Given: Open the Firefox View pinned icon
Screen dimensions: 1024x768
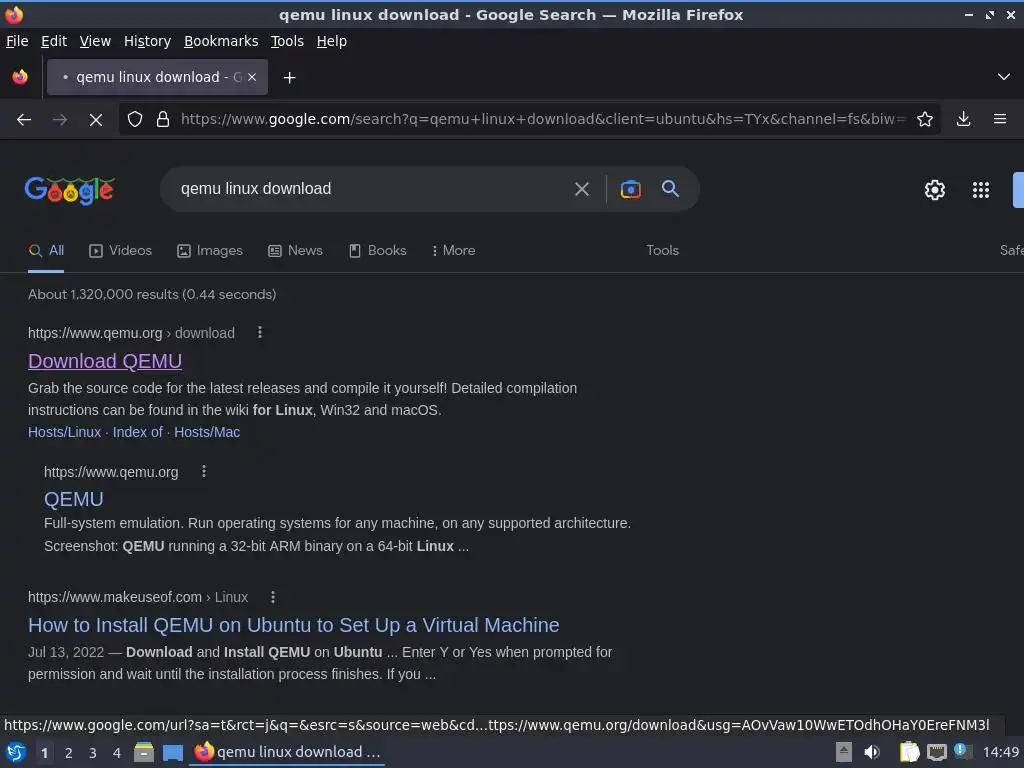Looking at the screenshot, I should point(20,77).
